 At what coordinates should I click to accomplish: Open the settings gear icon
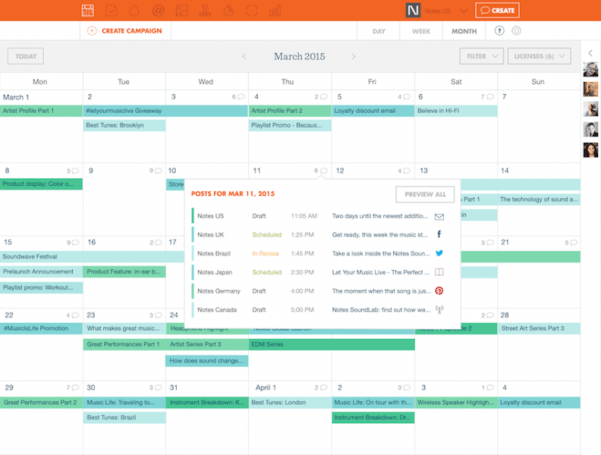516,31
